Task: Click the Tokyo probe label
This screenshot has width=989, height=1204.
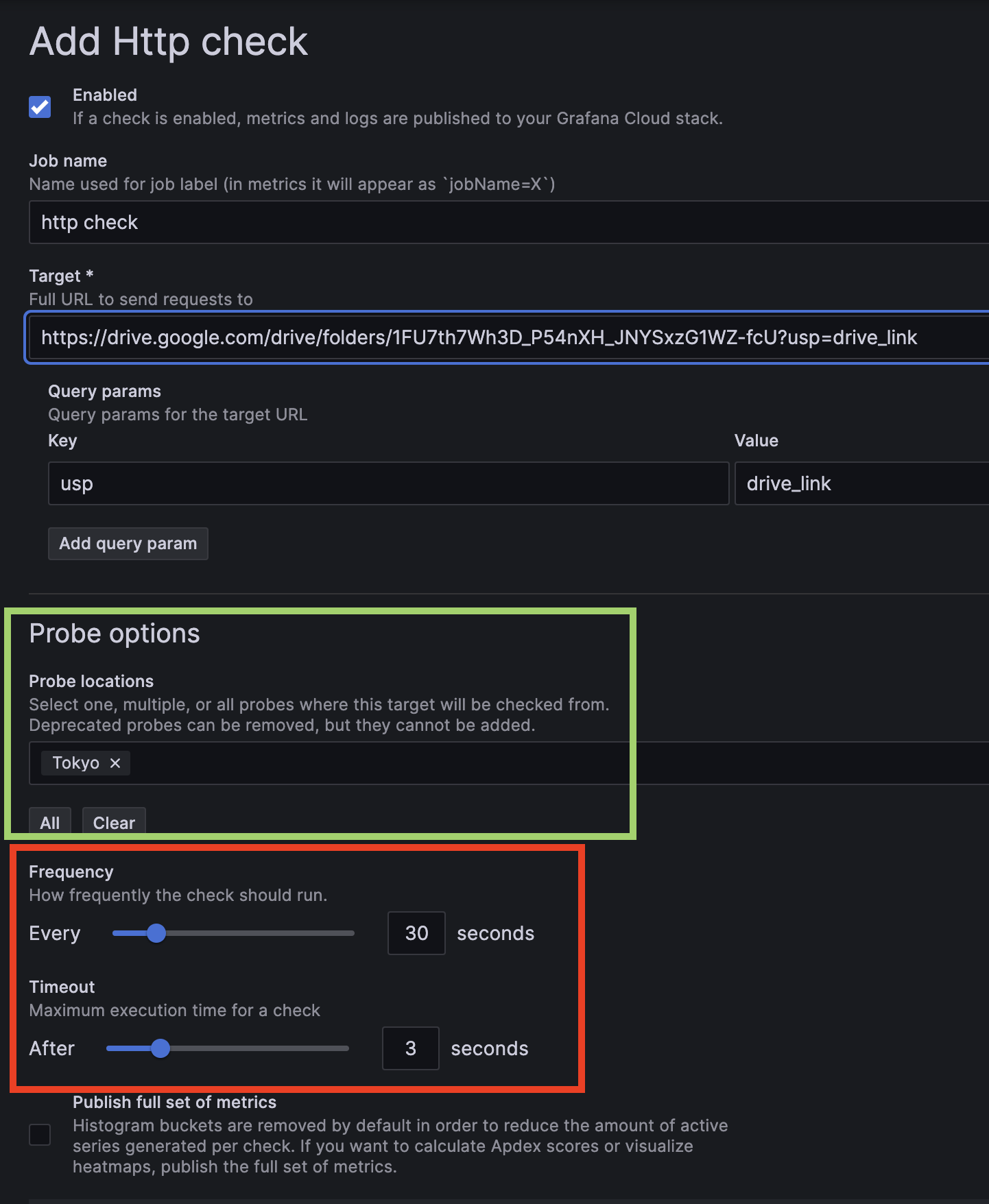Action: pos(75,763)
